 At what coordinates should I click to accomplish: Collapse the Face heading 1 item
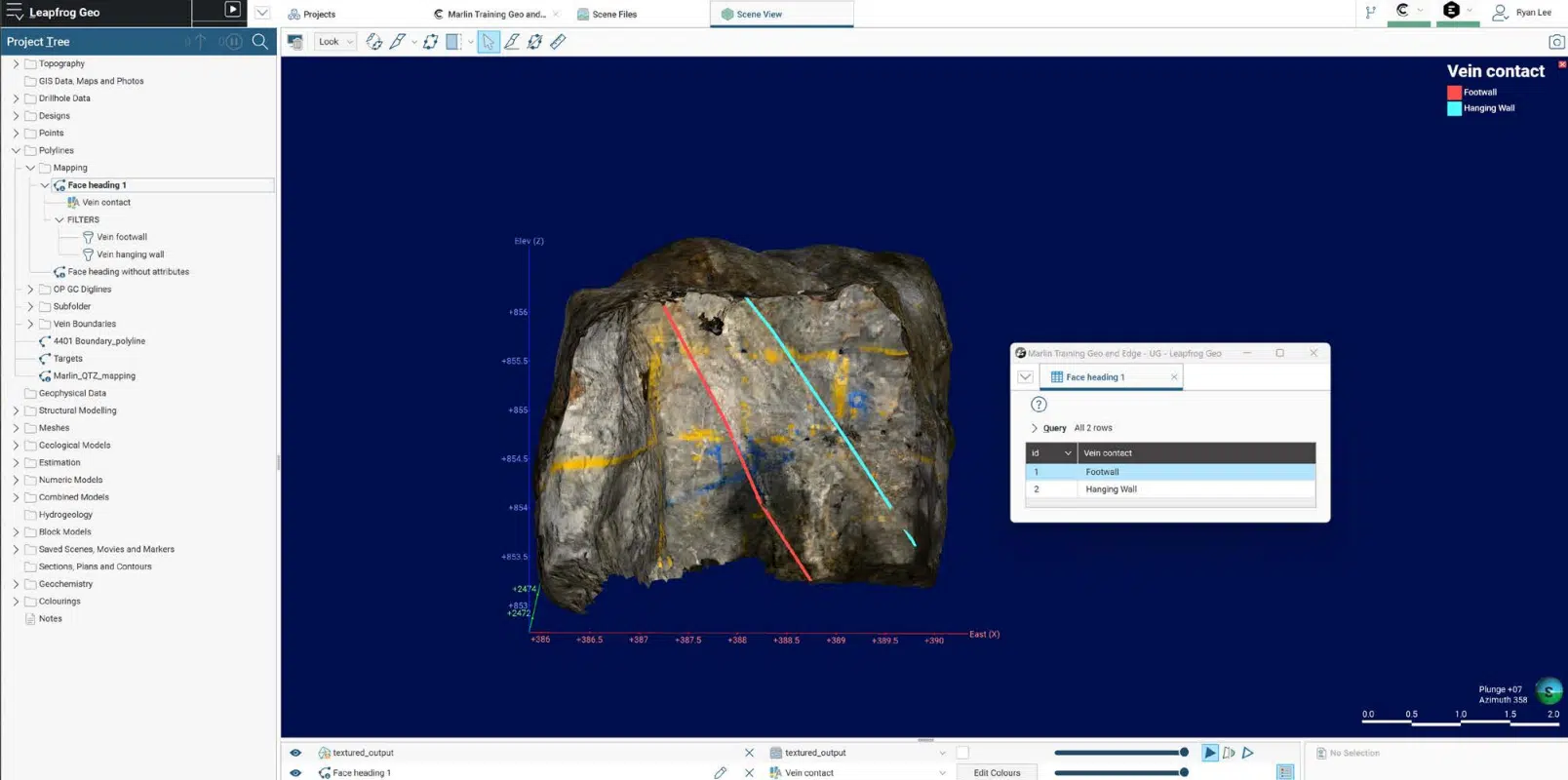45,185
